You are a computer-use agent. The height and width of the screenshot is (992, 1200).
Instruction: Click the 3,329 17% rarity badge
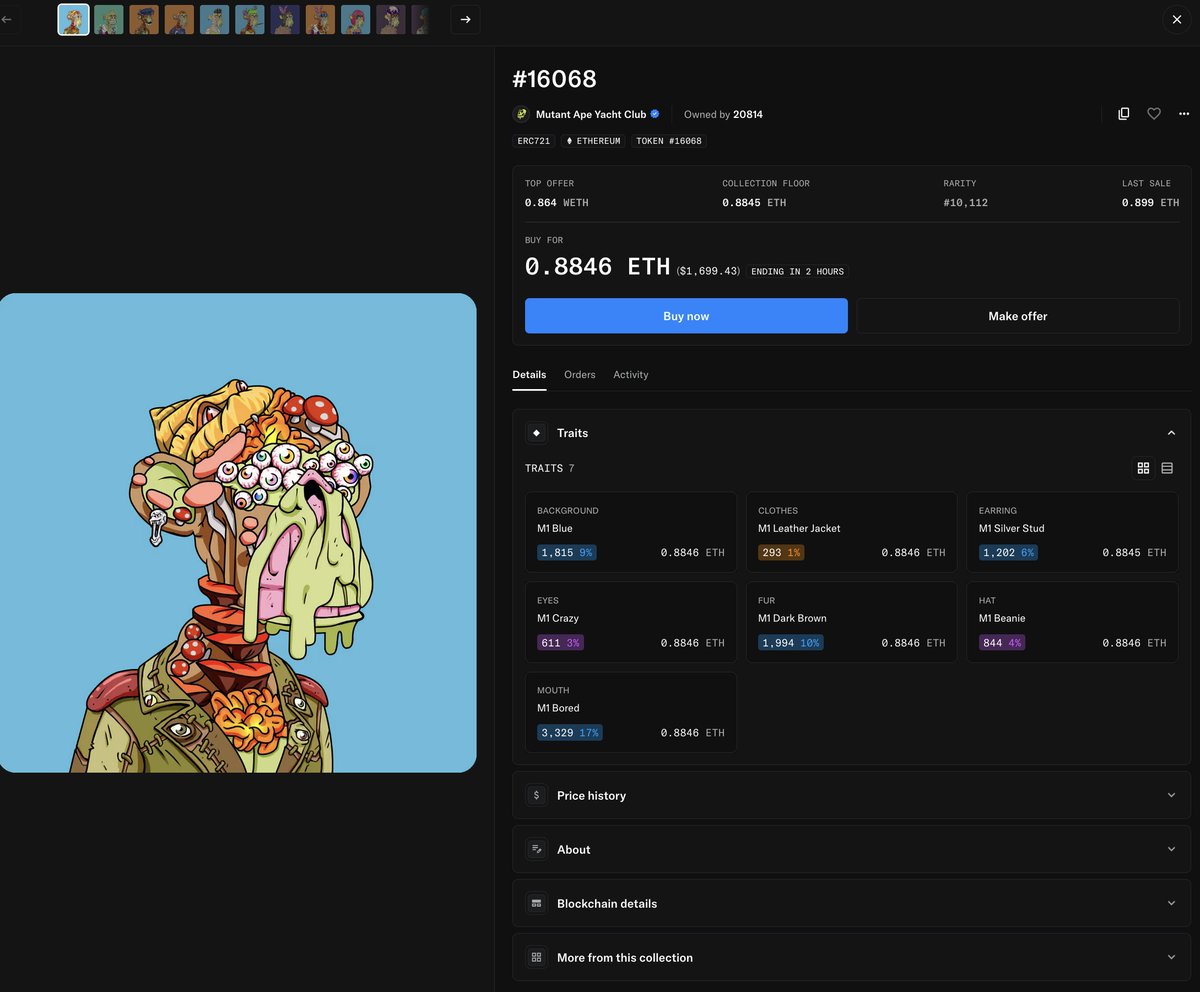(570, 733)
